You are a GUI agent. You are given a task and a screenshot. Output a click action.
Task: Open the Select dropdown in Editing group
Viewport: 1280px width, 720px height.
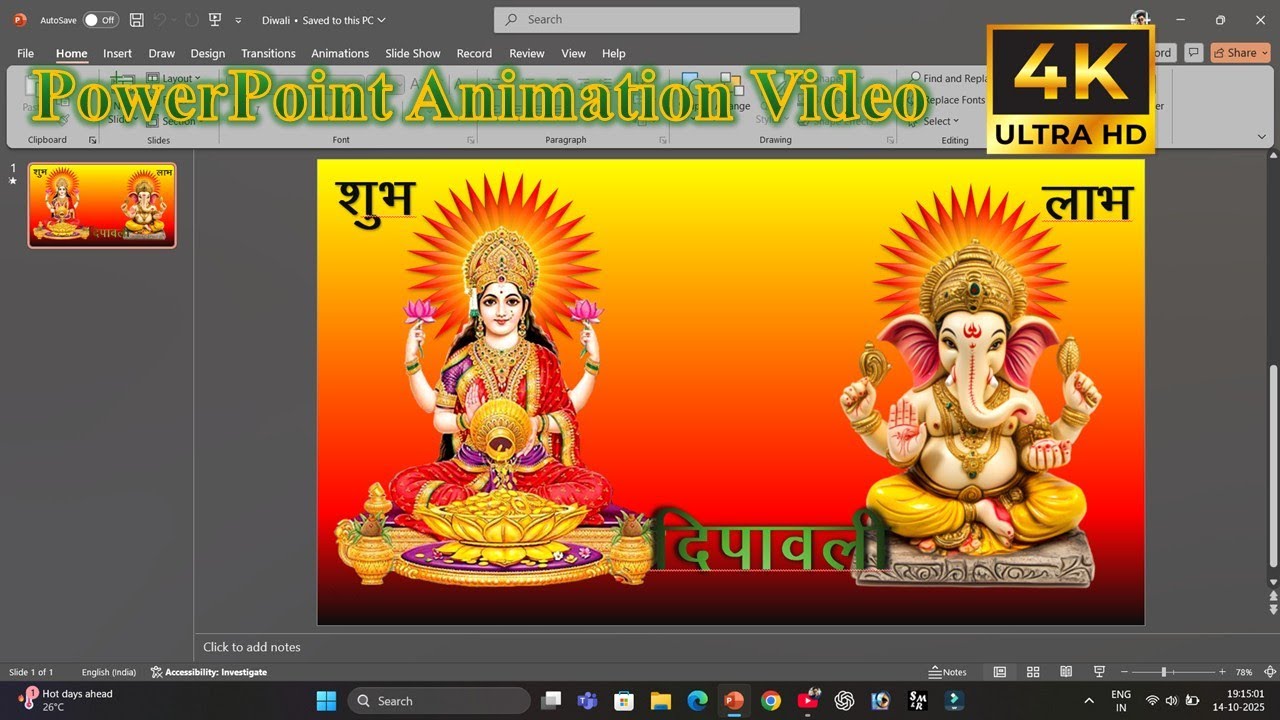point(940,121)
